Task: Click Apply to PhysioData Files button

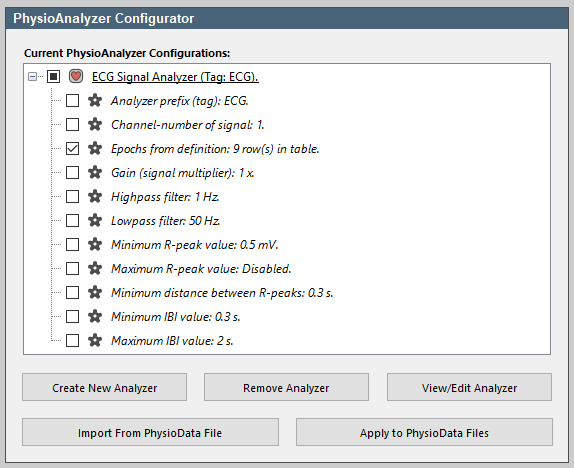Action: pyautogui.click(x=424, y=432)
